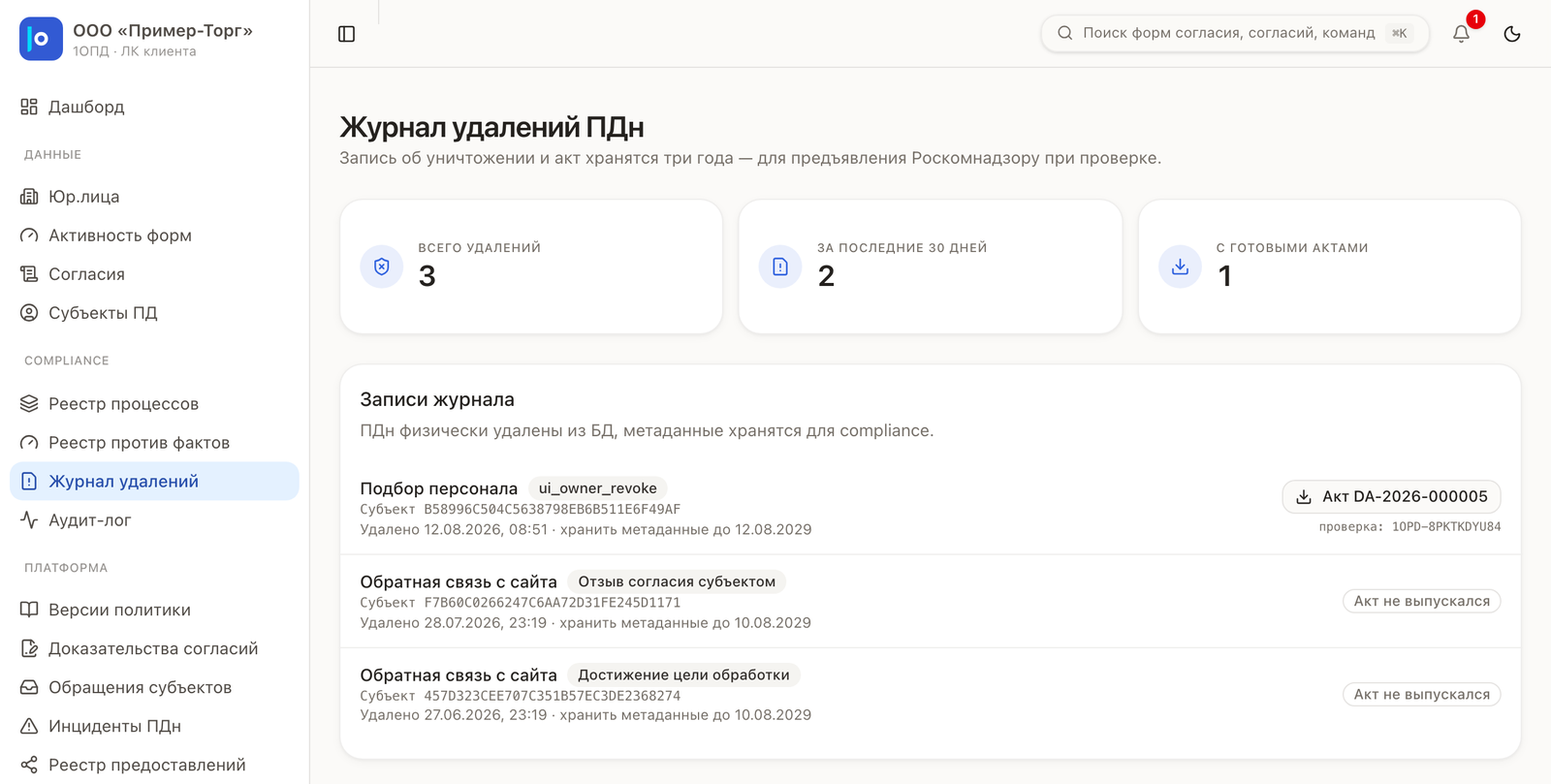This screenshot has height=784, width=1551.
Task: Navigate to Субъекты ПД
Action: [154, 313]
